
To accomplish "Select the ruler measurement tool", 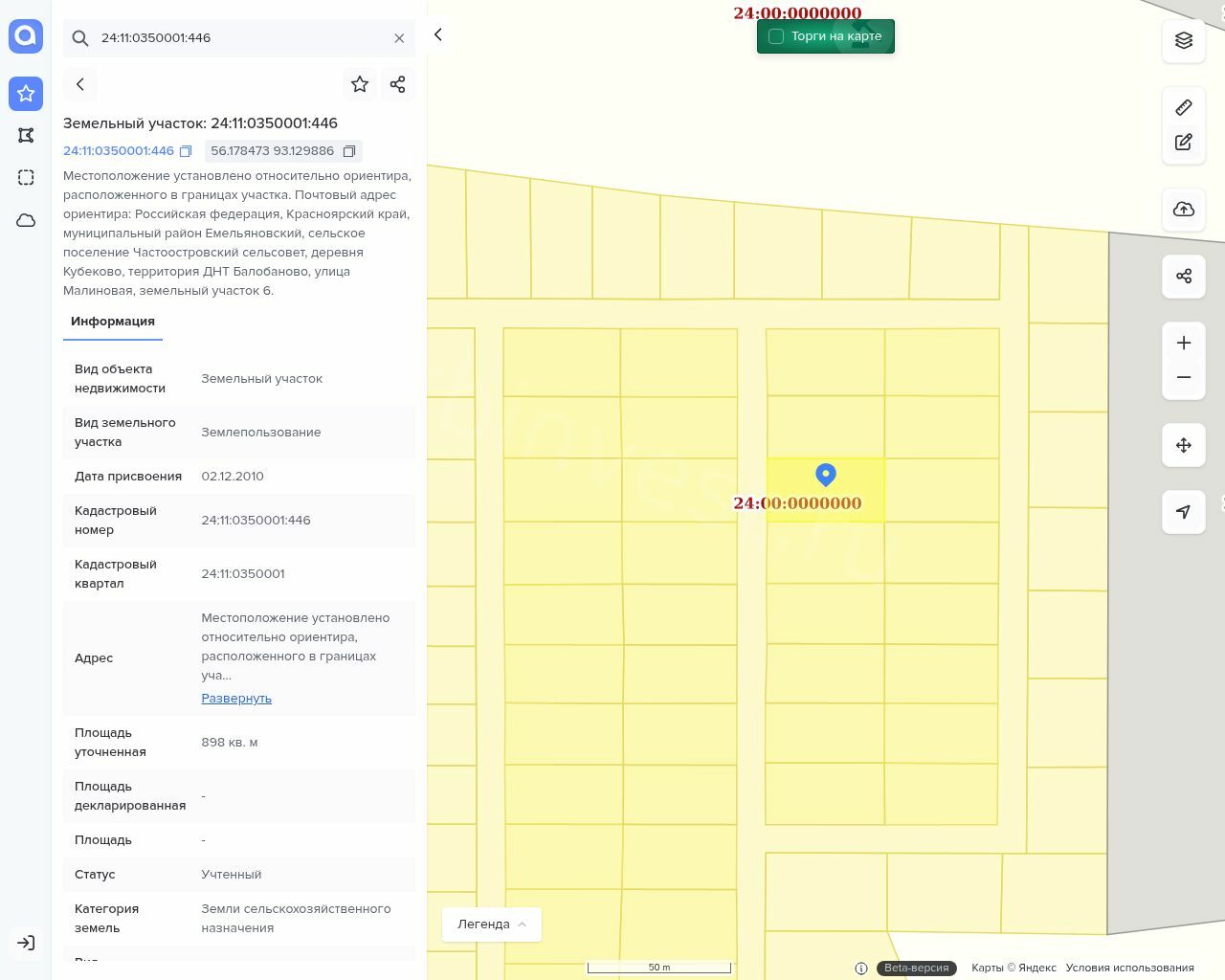I will [1184, 107].
